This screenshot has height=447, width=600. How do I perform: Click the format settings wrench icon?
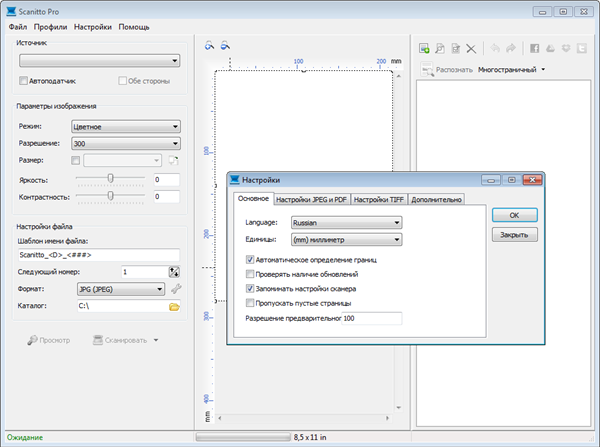tap(176, 289)
